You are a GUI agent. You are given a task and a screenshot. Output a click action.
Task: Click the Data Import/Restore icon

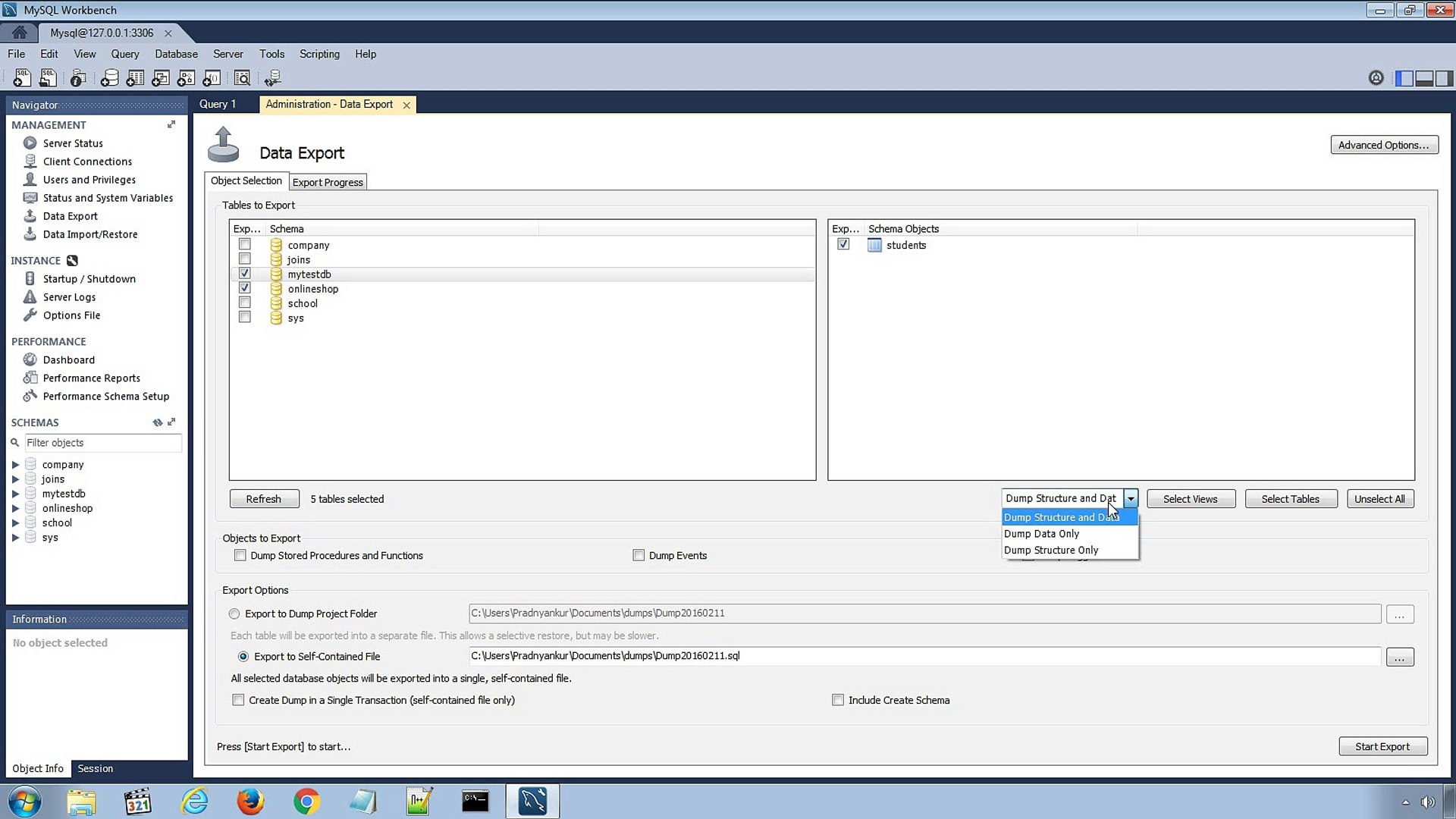click(29, 233)
